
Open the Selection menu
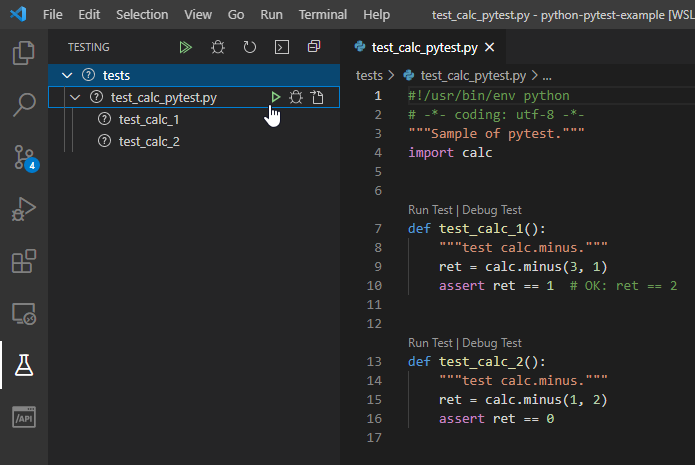(x=142, y=15)
